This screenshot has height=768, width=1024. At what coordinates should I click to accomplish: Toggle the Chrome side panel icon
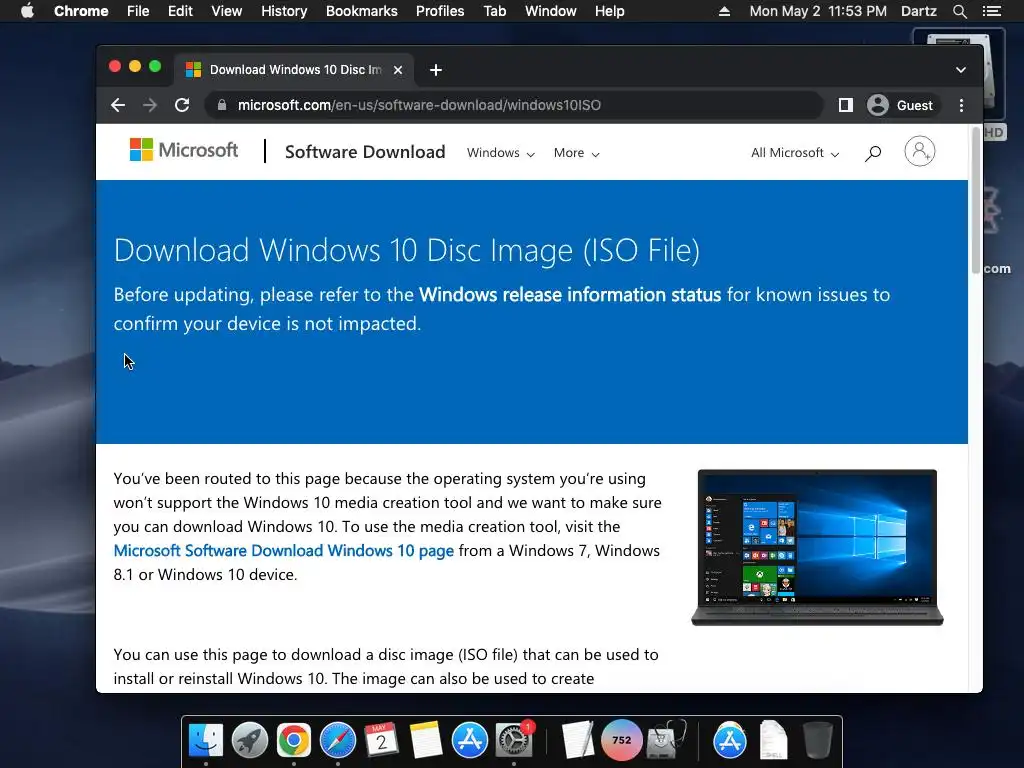point(846,105)
